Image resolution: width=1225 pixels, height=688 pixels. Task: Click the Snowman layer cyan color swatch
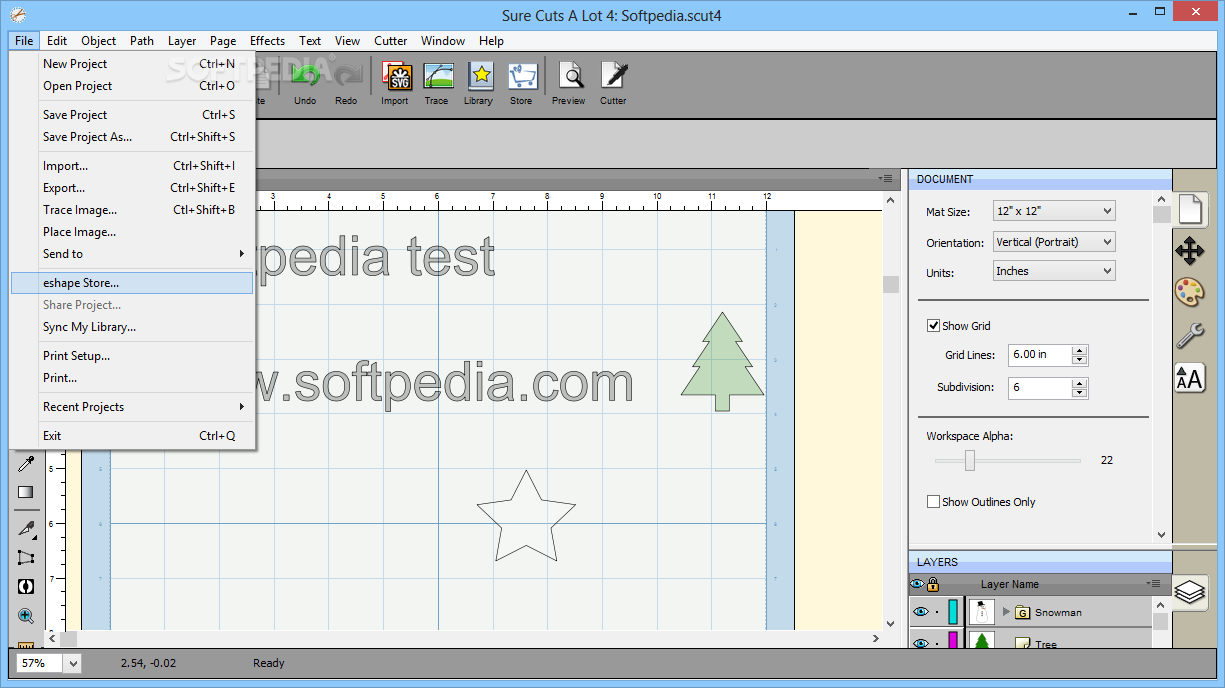[953, 611]
